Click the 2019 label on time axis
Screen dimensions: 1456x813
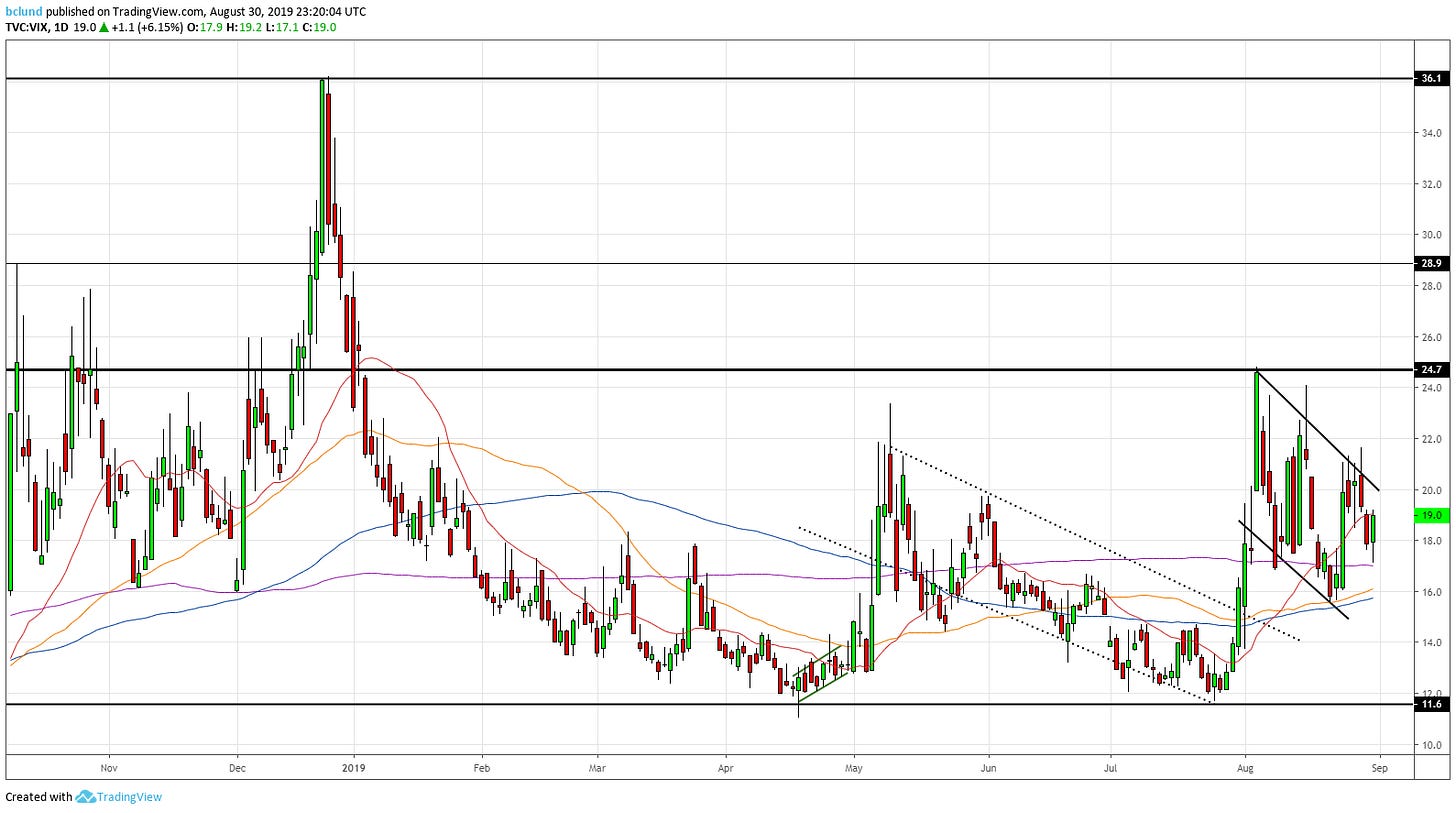pyautogui.click(x=353, y=769)
